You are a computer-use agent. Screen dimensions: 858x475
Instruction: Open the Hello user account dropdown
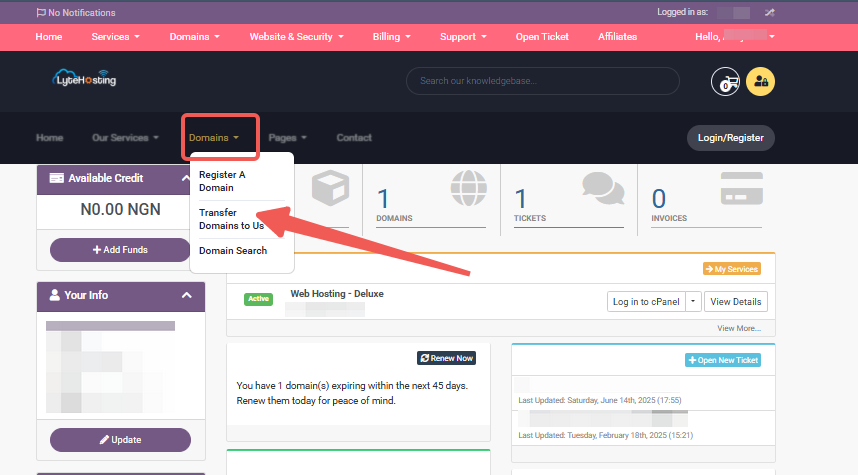click(x=735, y=37)
